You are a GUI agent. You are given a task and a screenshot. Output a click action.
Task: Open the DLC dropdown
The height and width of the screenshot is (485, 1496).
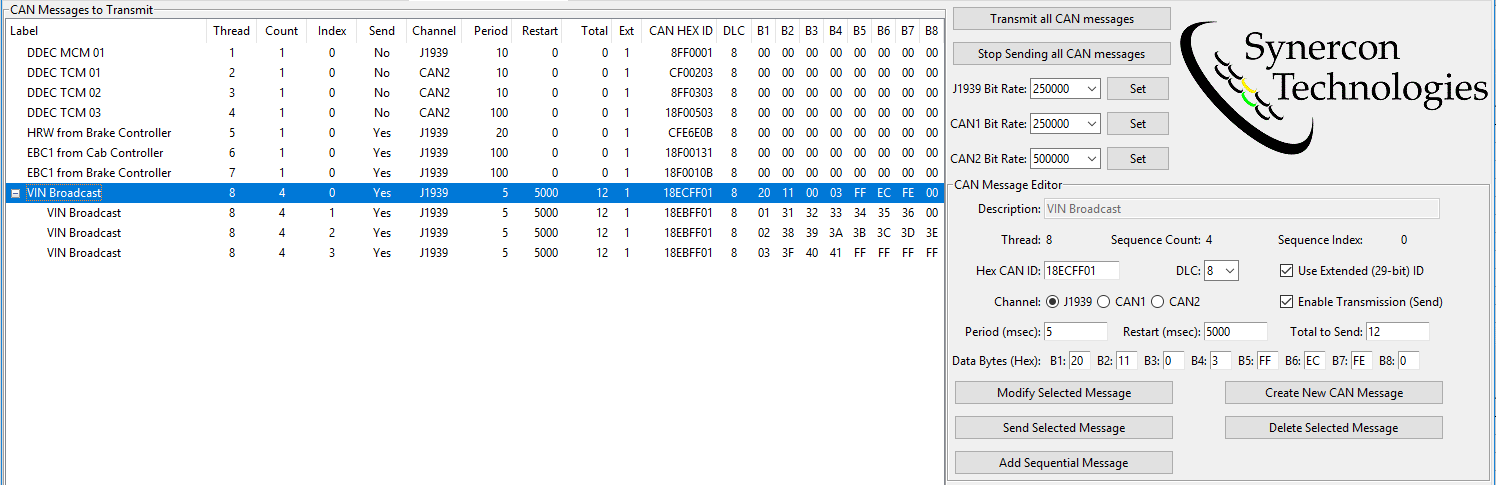tap(1229, 271)
